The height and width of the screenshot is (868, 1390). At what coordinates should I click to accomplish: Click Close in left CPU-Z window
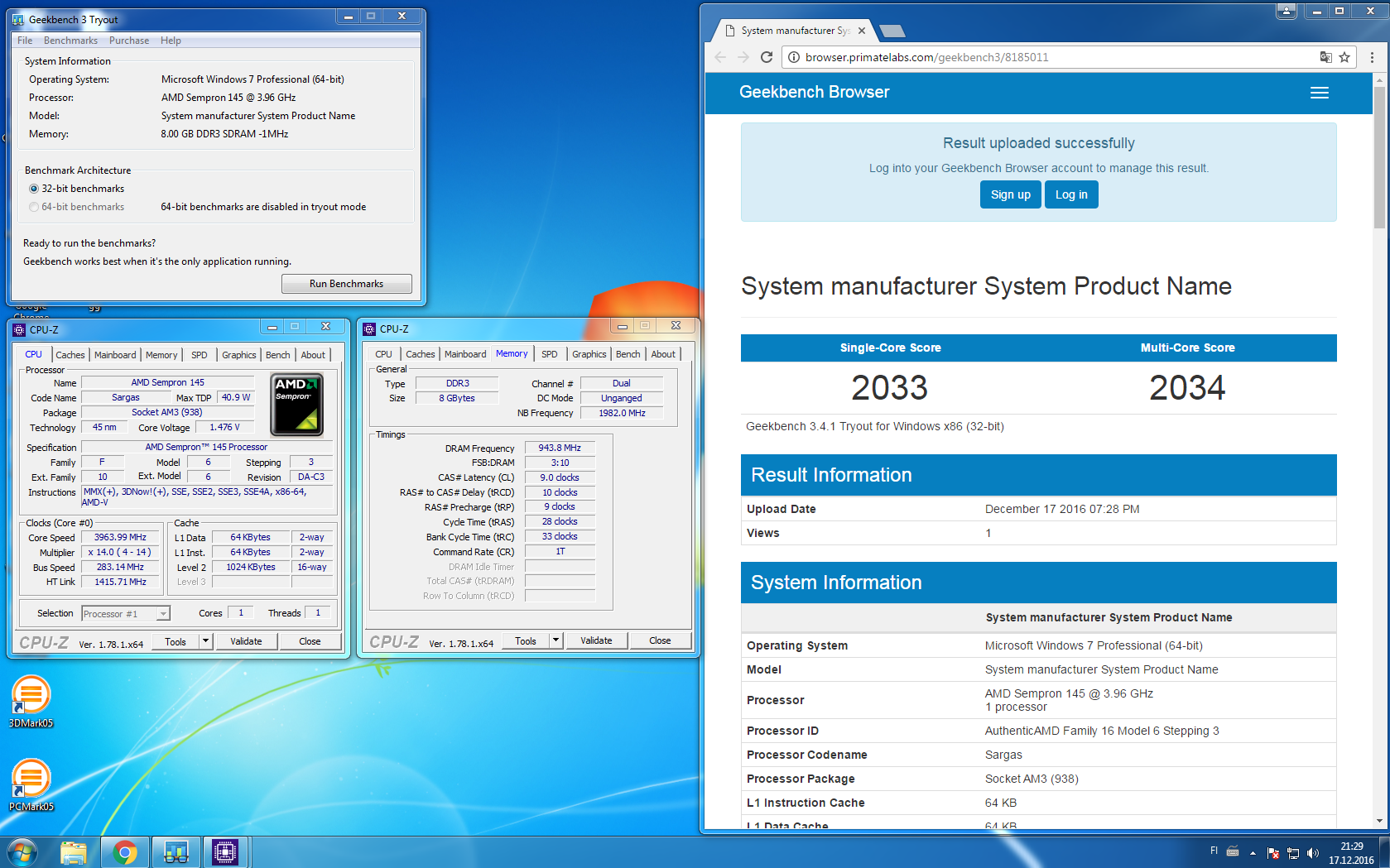310,641
